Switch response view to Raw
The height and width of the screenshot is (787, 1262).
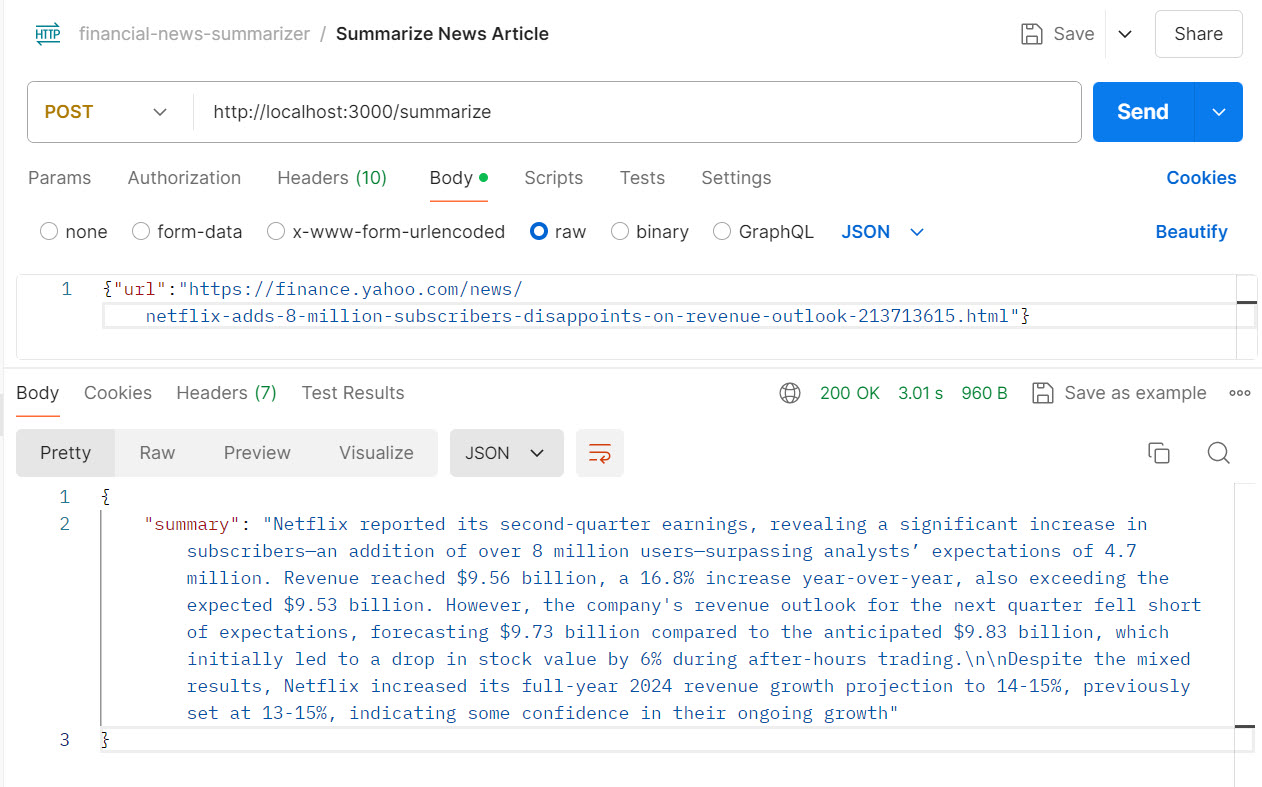coord(157,453)
